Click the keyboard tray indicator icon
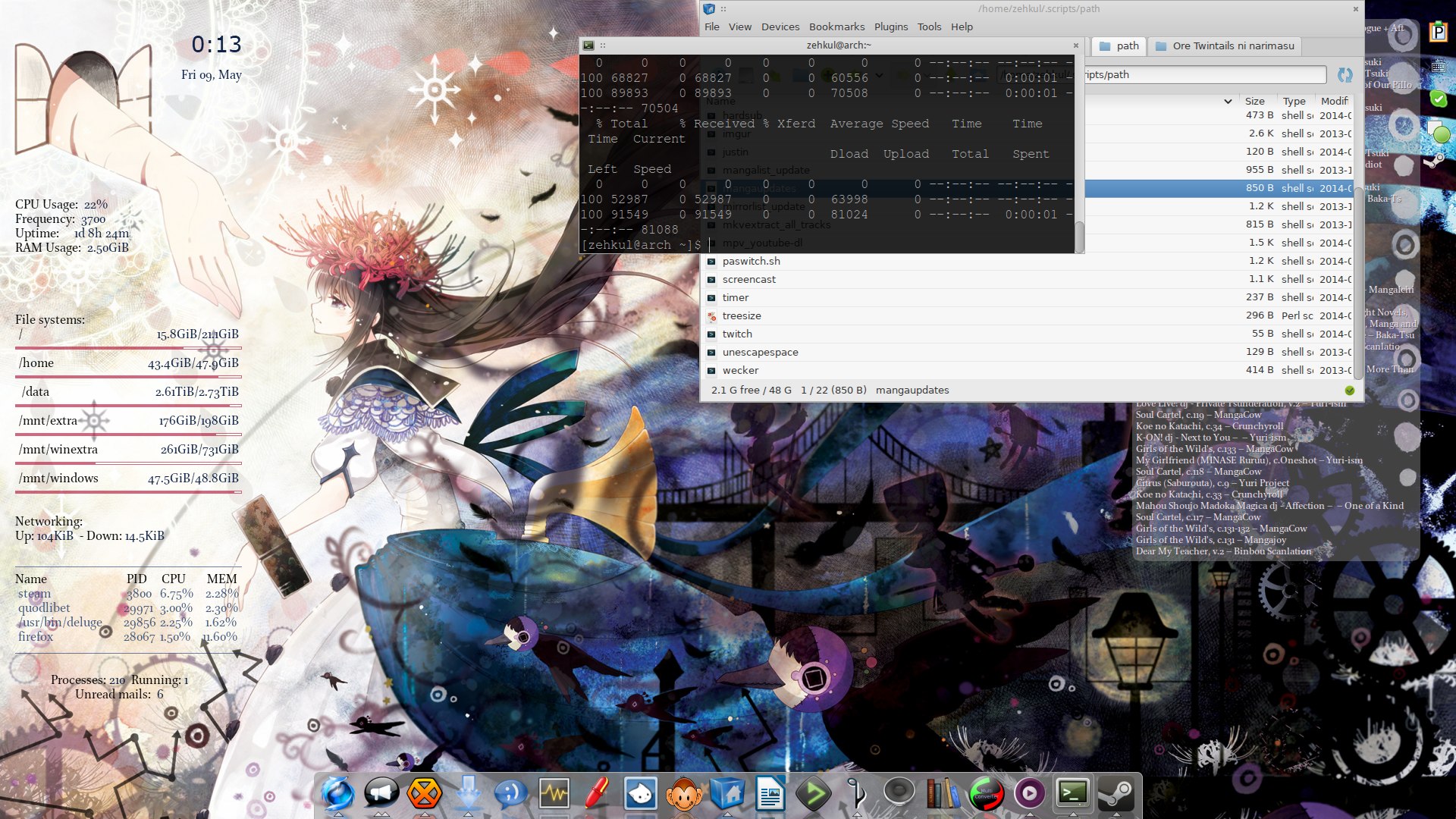Viewport: 1456px width, 819px height. click(x=1438, y=66)
